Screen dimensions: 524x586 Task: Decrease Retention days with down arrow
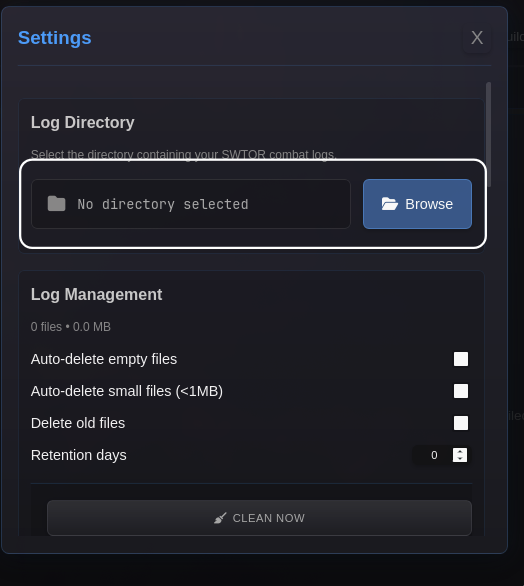460,459
